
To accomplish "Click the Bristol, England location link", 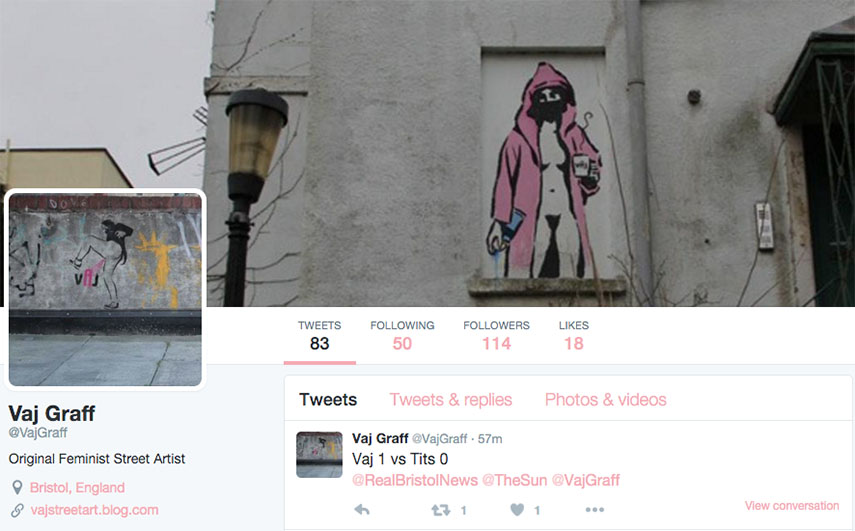I will point(77,487).
